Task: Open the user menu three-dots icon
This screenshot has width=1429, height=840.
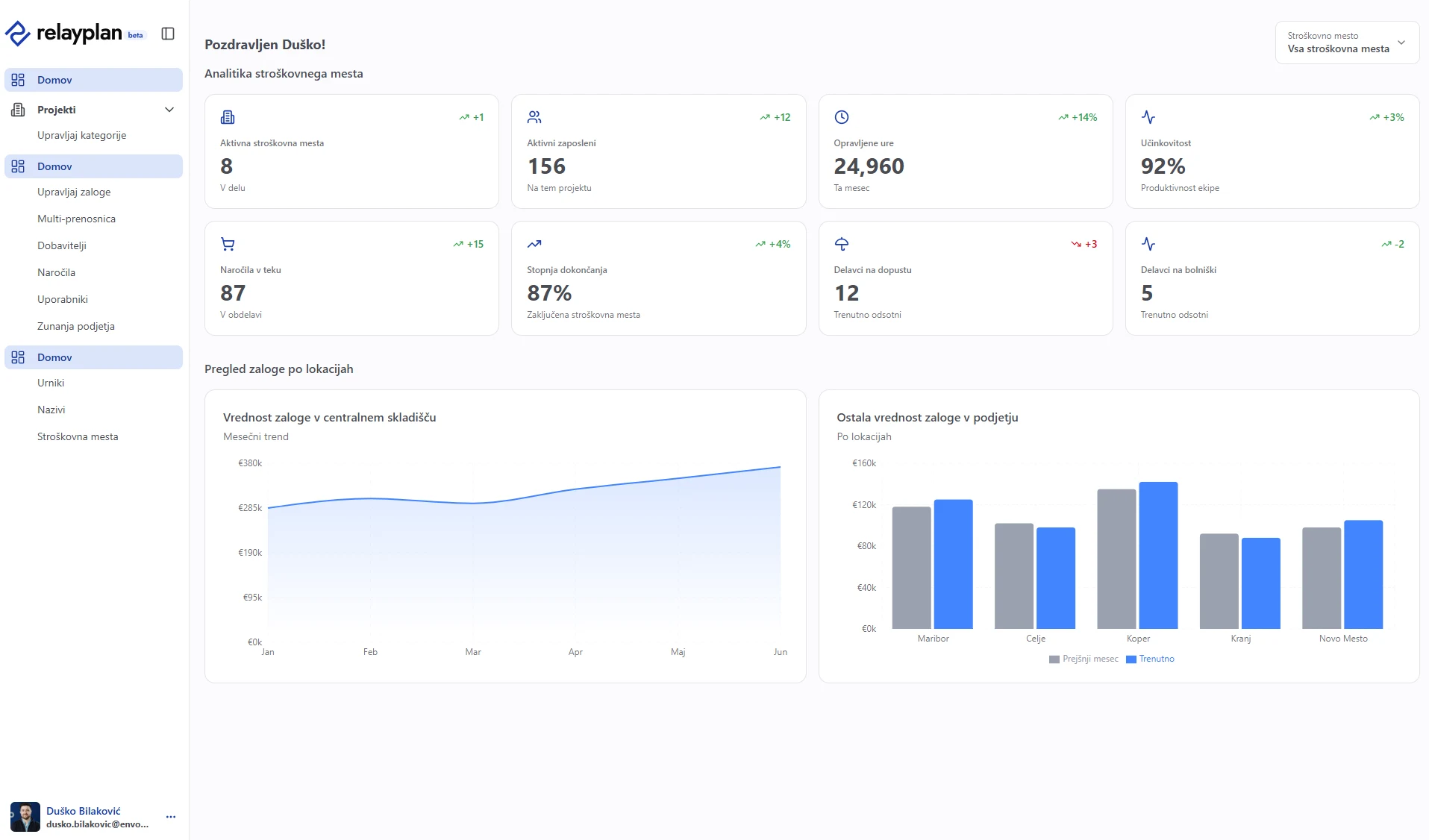Action: [x=171, y=817]
